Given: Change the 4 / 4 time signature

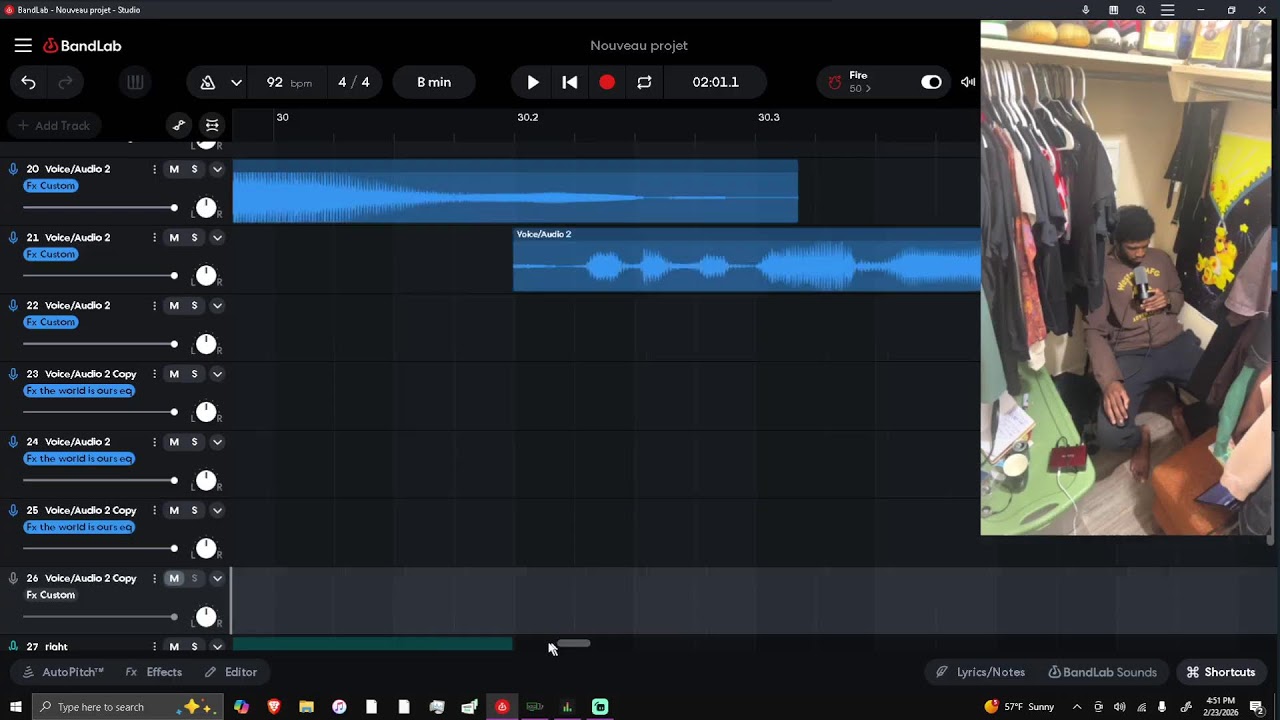Looking at the screenshot, I should point(353,82).
